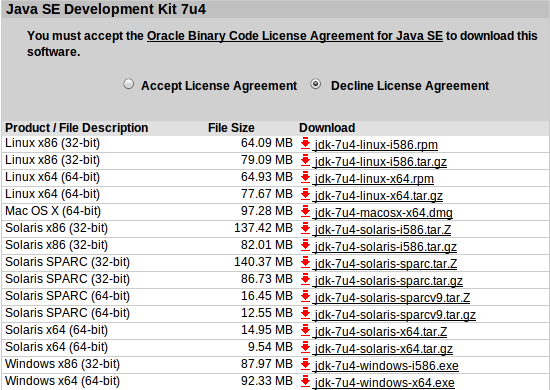Click the 12.55 MB file size

(267, 313)
